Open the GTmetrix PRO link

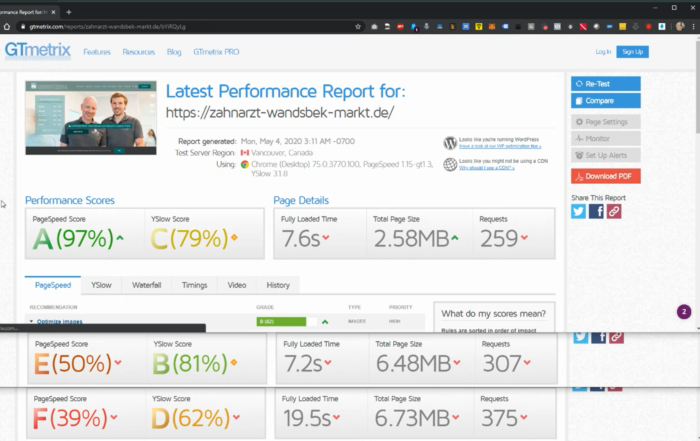coord(216,52)
